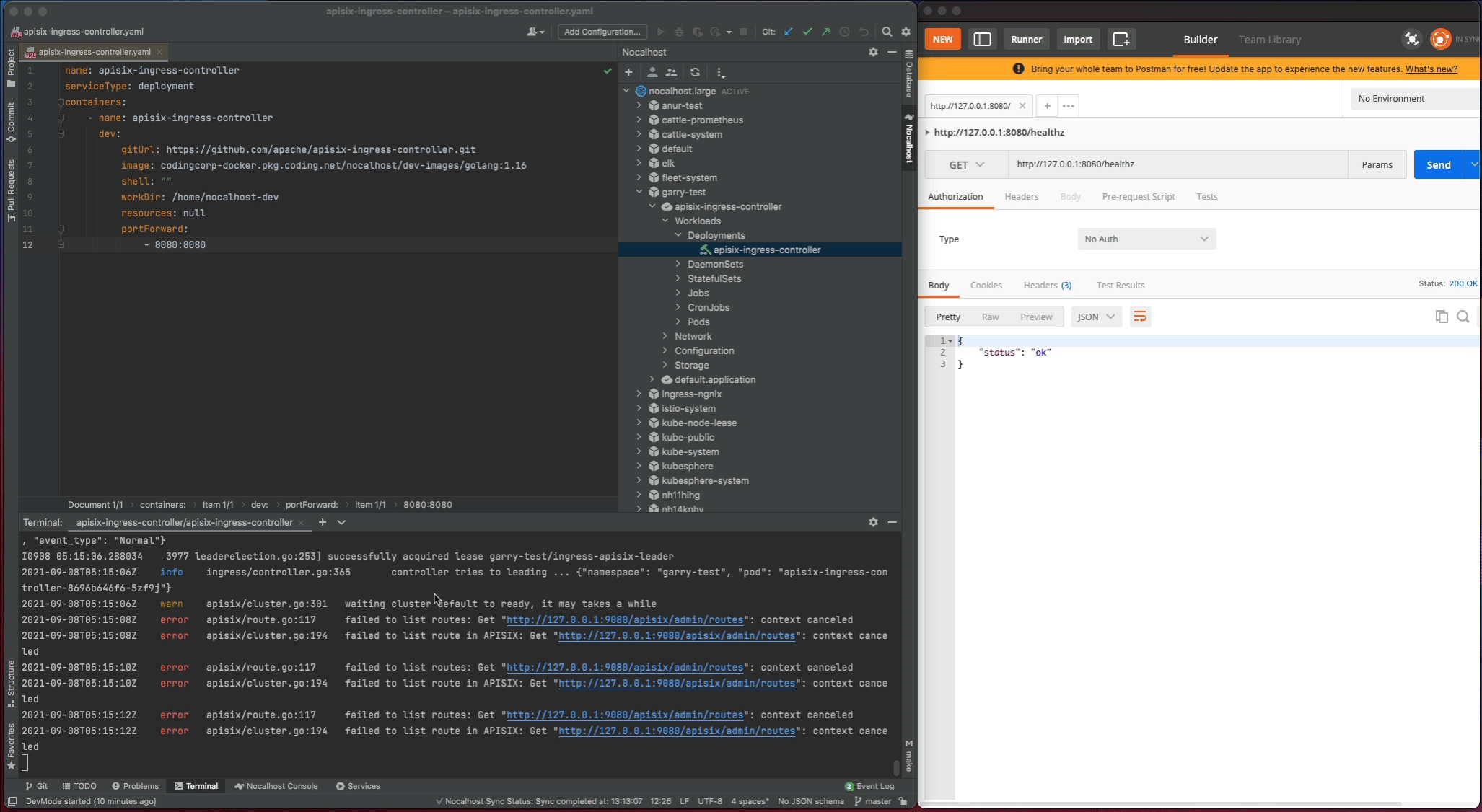This screenshot has height=812, width=1482.
Task: Click the Send button in Postman
Action: 1438,164
